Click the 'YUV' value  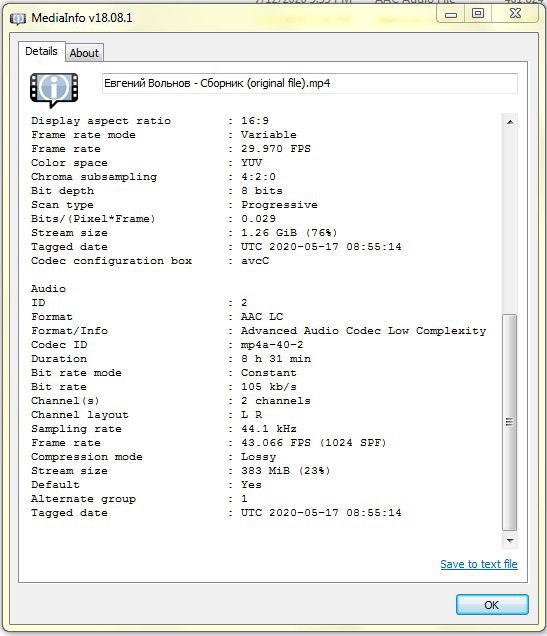point(251,163)
